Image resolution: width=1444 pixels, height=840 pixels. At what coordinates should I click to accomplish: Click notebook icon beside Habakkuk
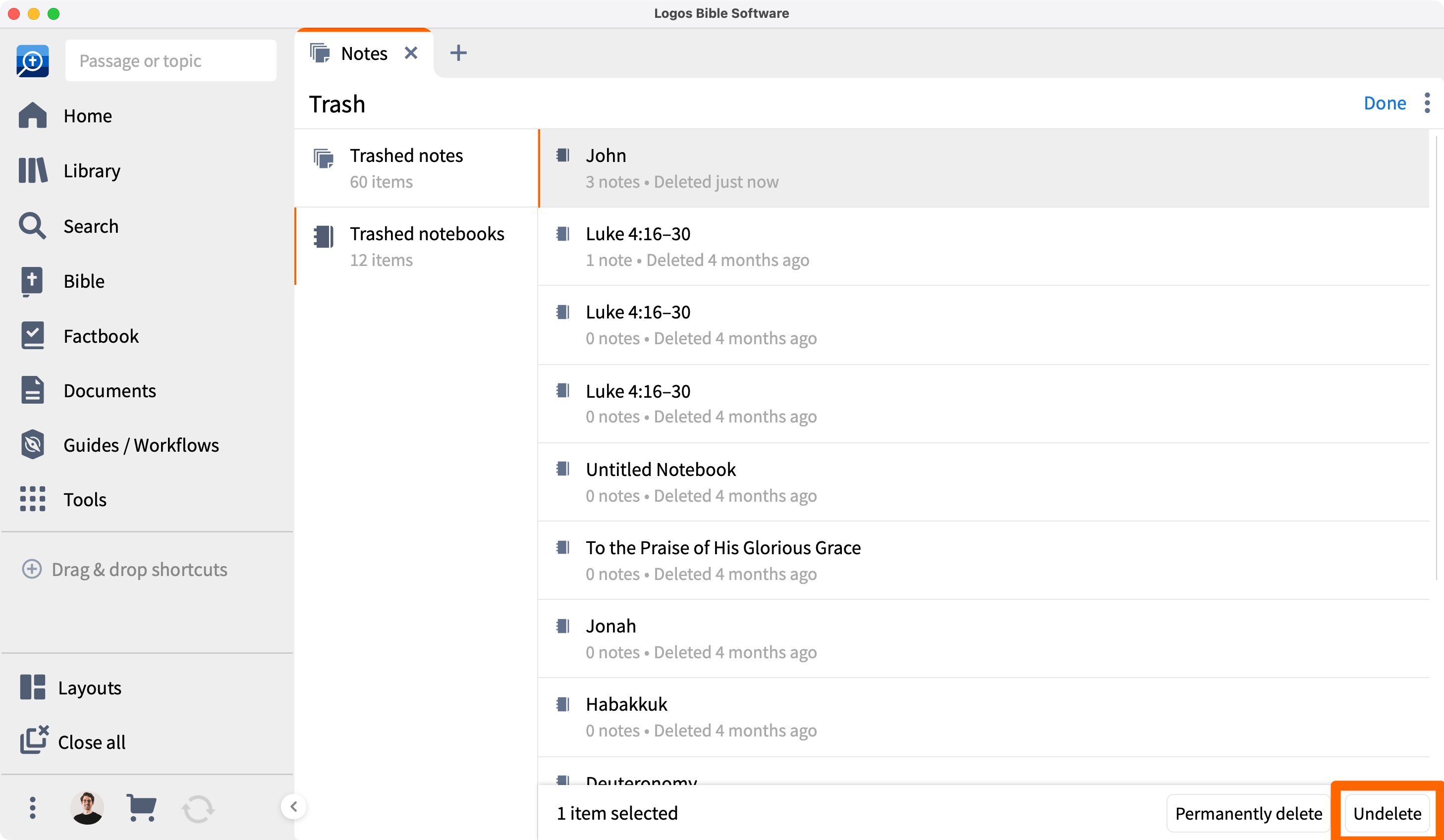coord(563,704)
